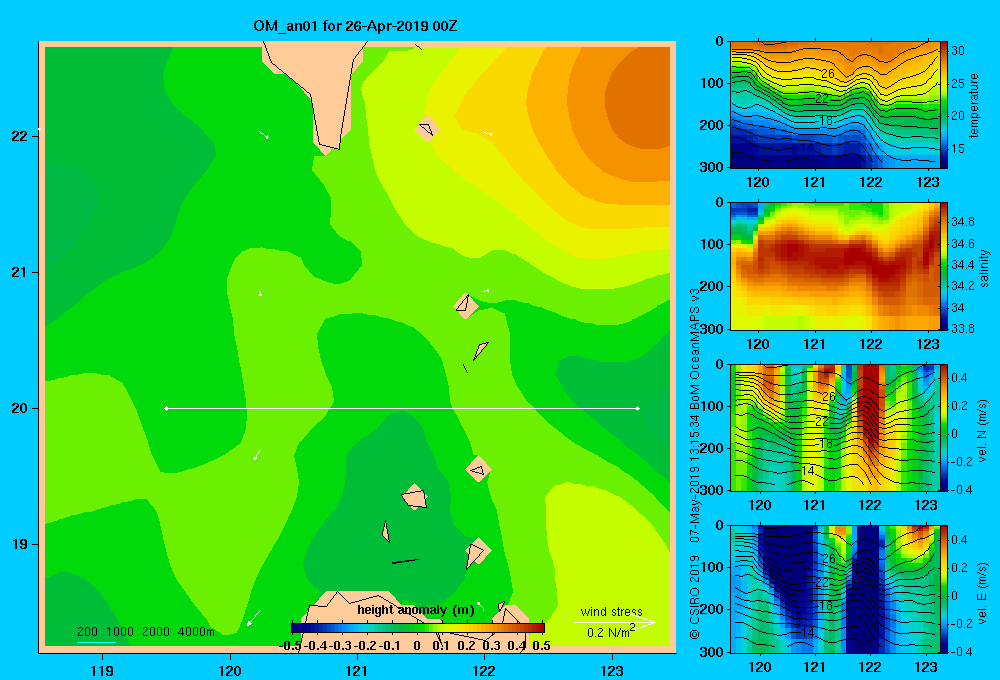Click the '1000' depth legend entry
The width and height of the screenshot is (1000, 680).
120,632
